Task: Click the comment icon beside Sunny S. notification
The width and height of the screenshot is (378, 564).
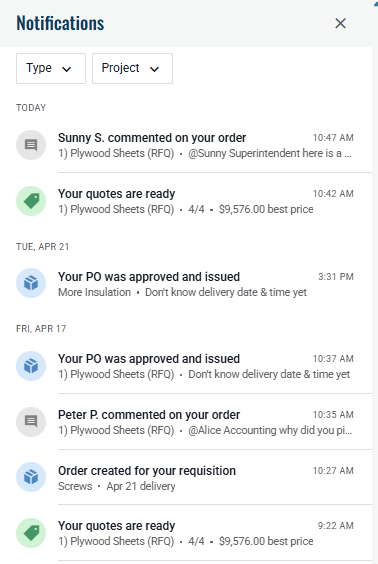Action: coord(31,145)
